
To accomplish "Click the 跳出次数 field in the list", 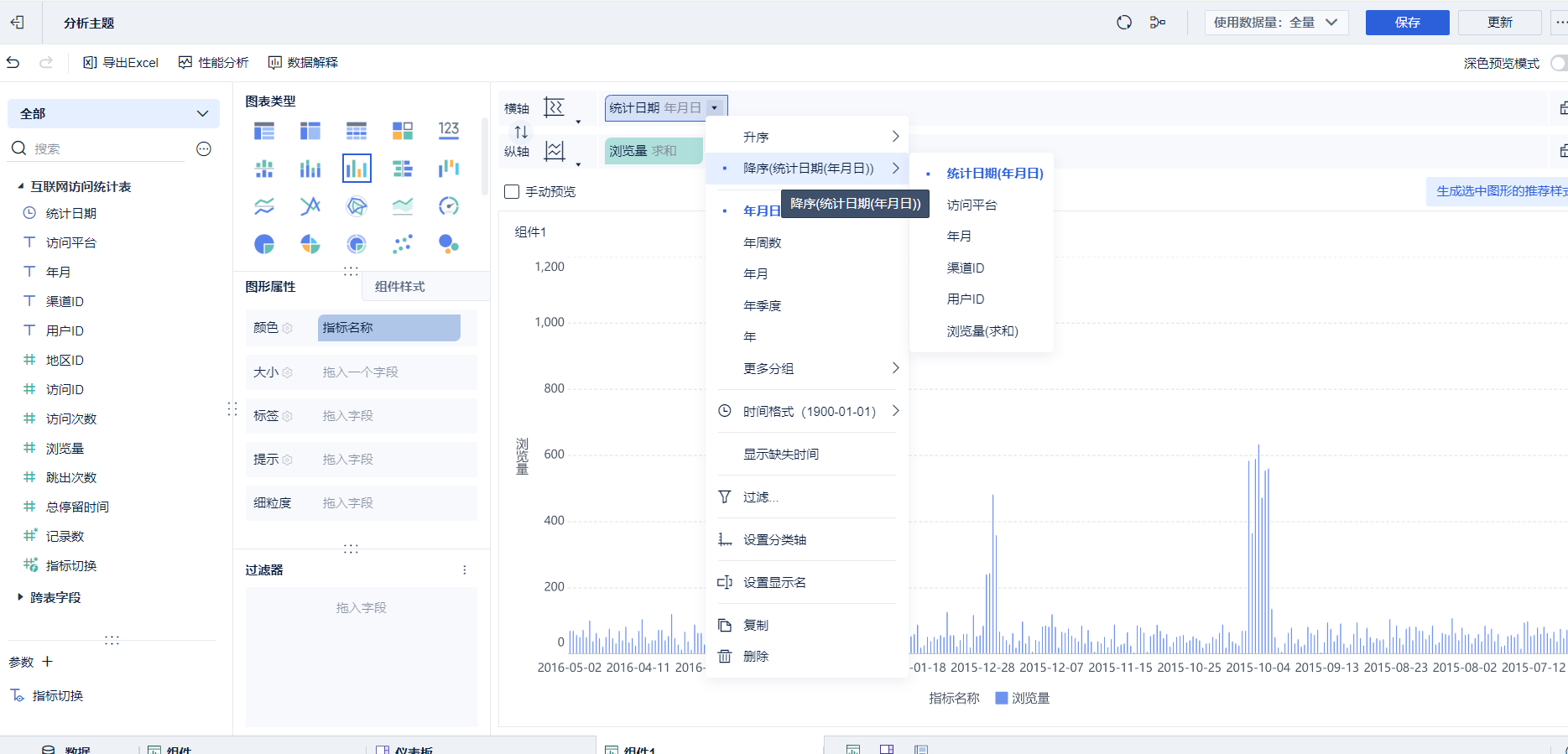I will pos(71,477).
